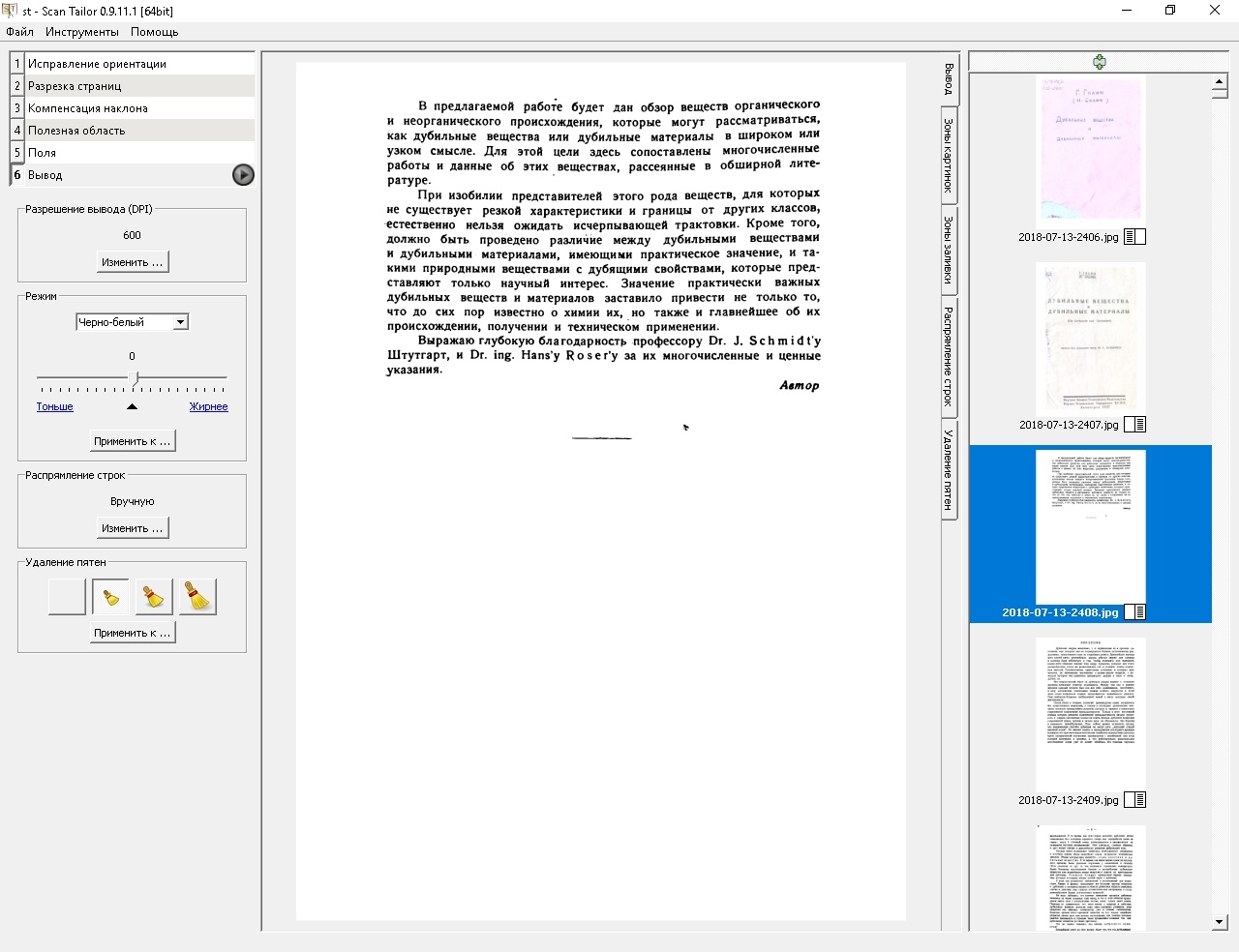Click the DPI value 600

(x=132, y=235)
